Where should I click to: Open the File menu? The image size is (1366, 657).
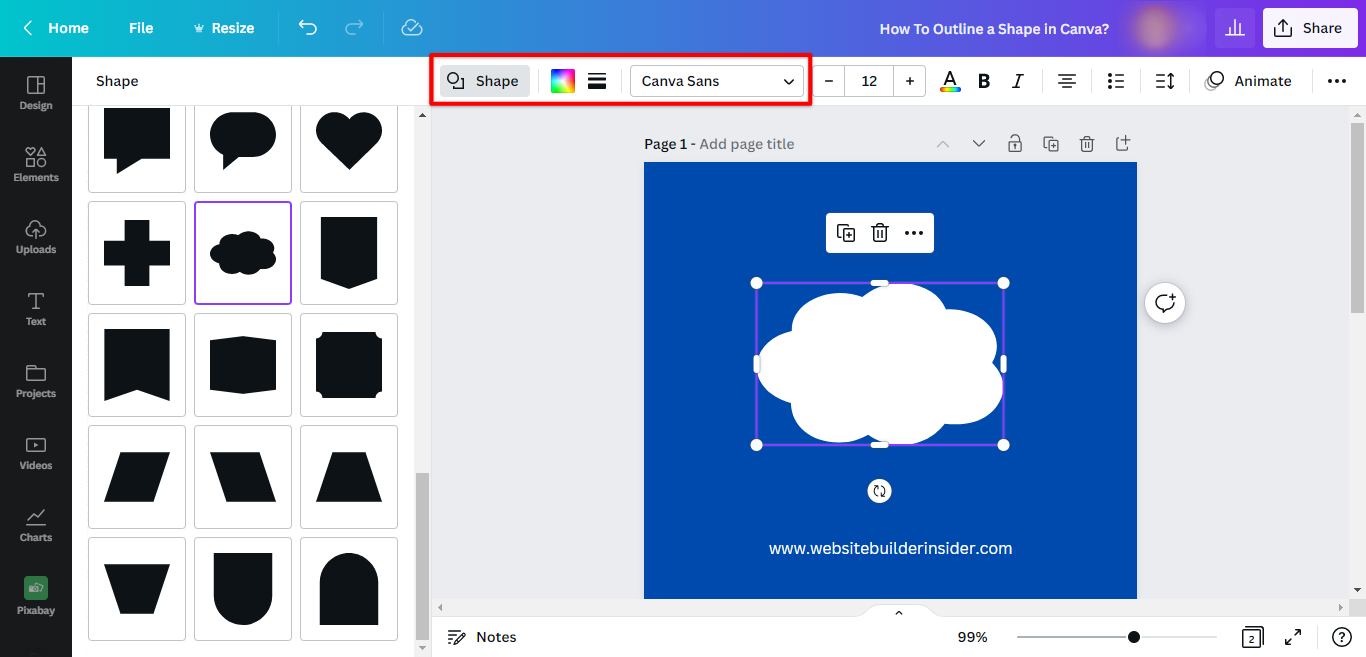click(x=141, y=28)
